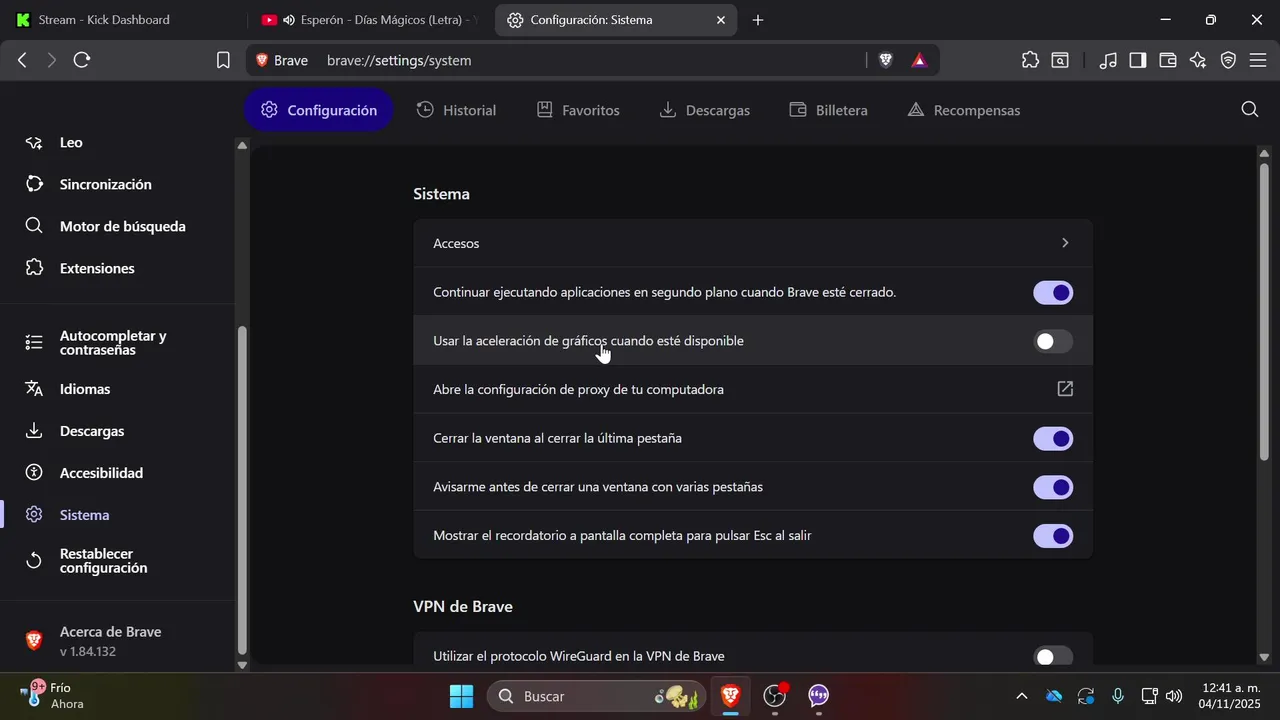Toggle close window when closing last tab

point(1053,439)
